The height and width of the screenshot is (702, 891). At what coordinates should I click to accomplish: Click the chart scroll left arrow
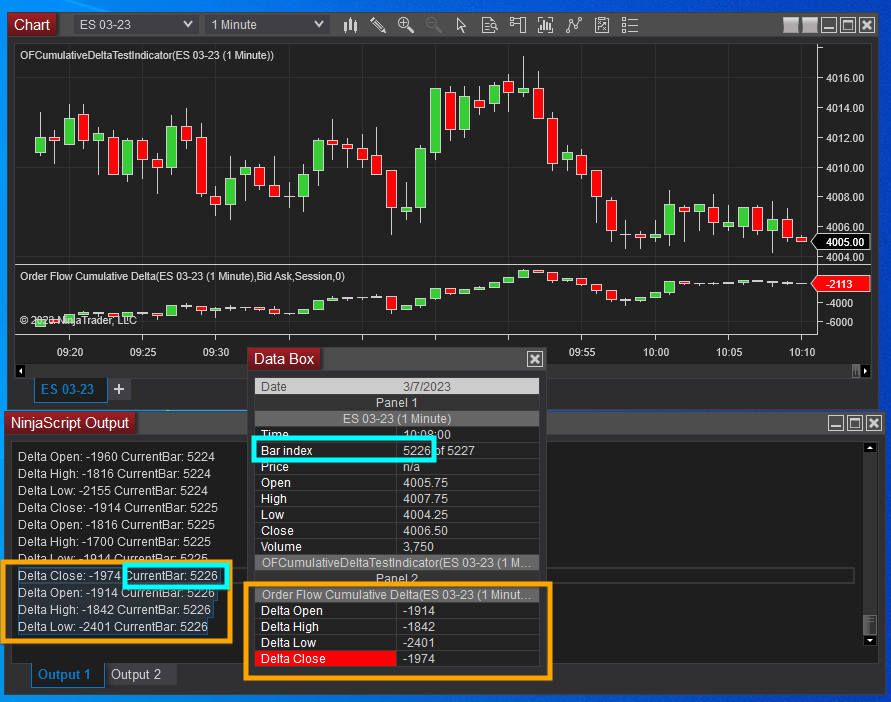(20, 371)
